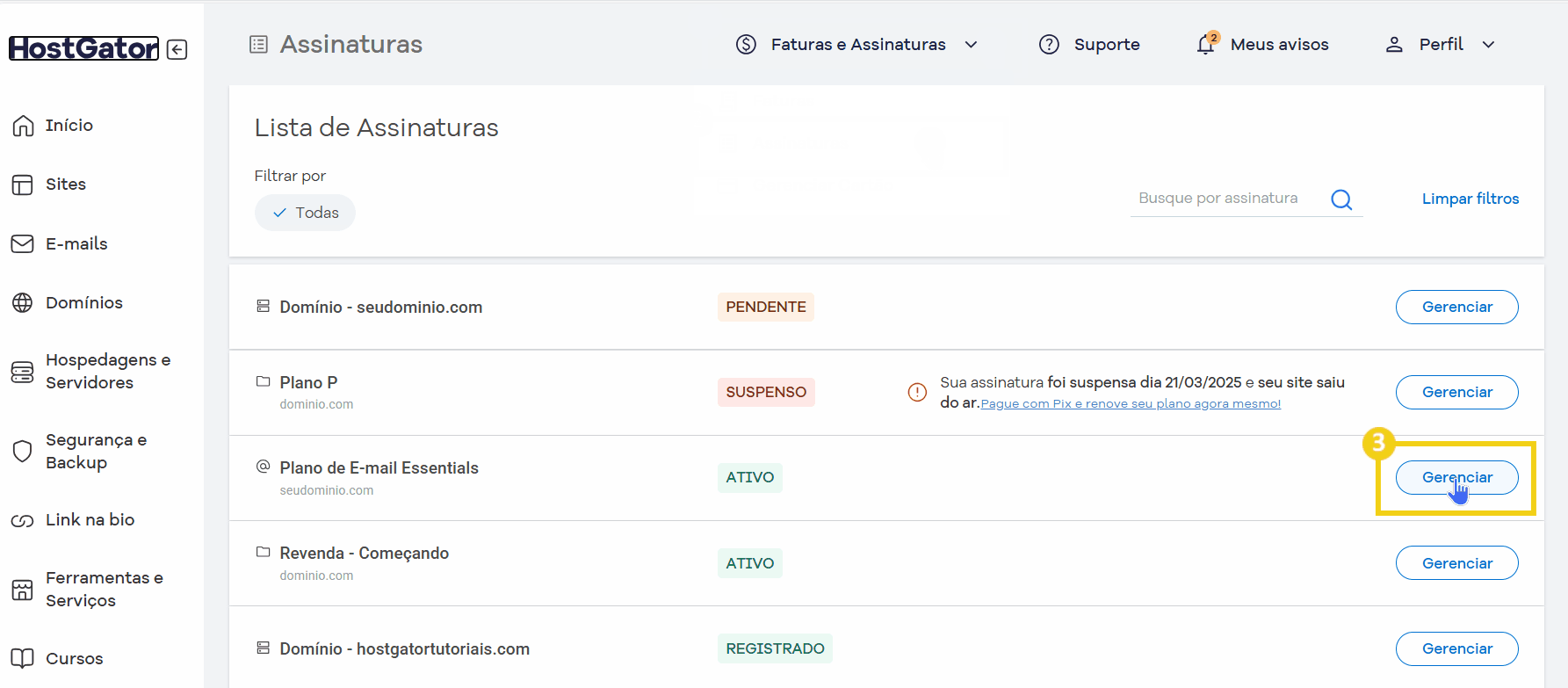Click Gerenciar for Plano de E-mail Essentials

(1457, 477)
